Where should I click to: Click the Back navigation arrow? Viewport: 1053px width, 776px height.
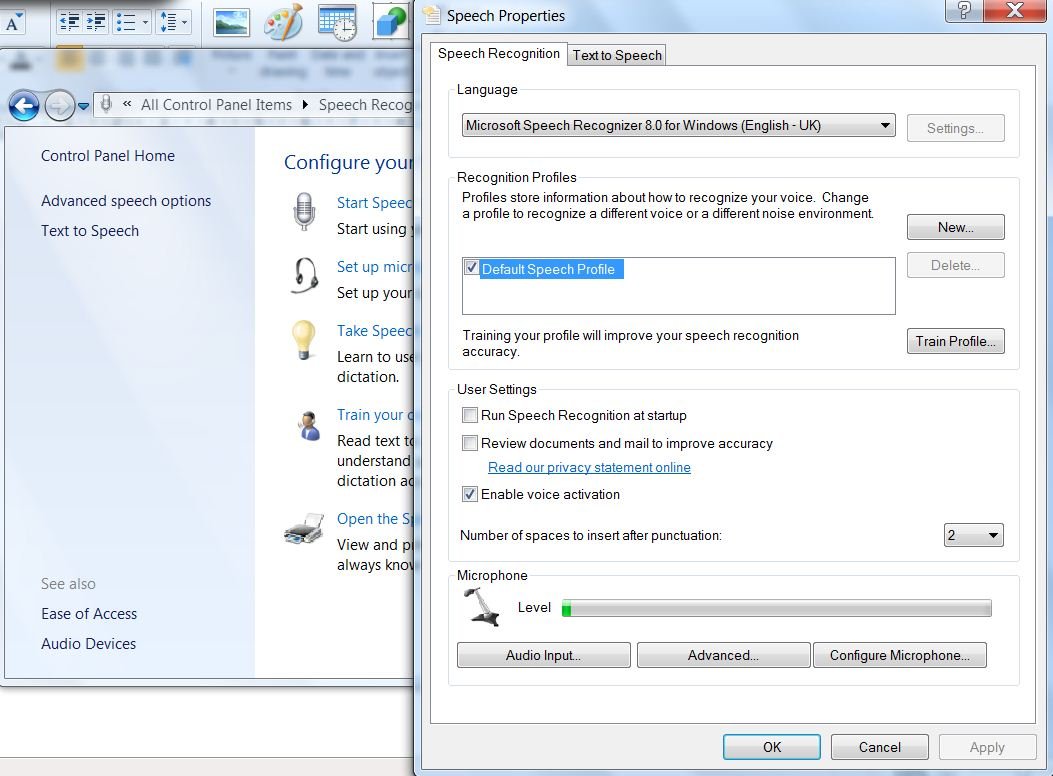[23, 106]
